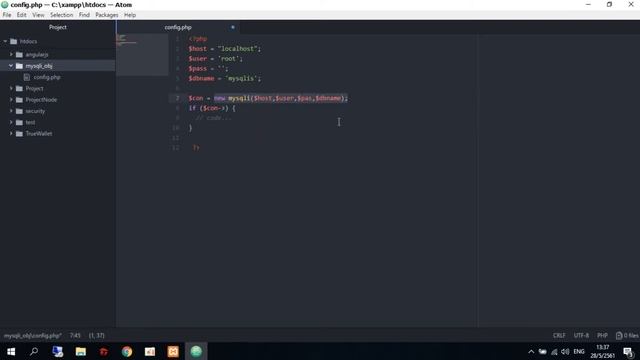Image resolution: width=640 pixels, height=360 pixels.
Task: Open the taskbar icon right of Chrome
Action: point(150,351)
